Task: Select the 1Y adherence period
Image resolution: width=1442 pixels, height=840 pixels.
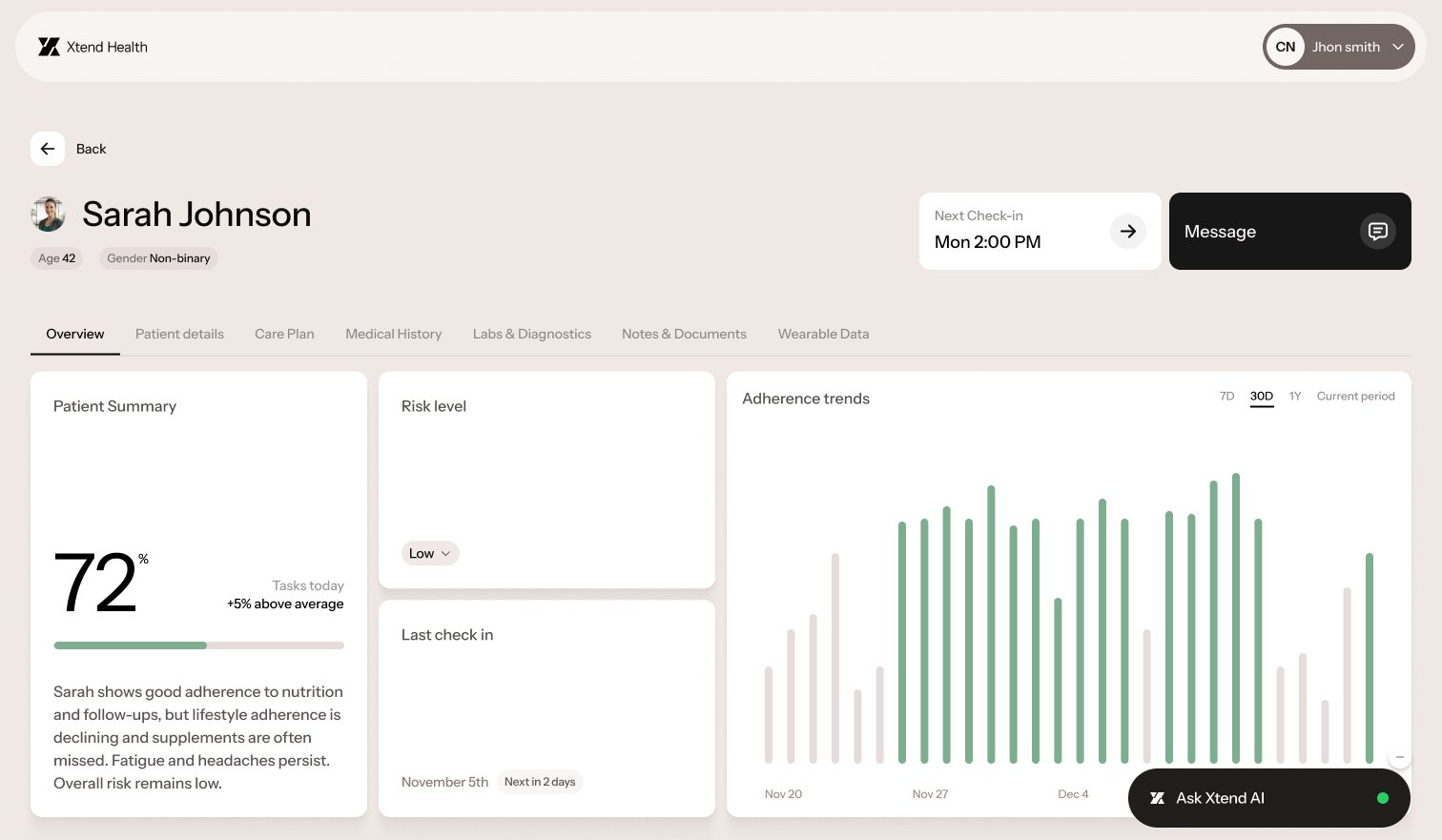Action: point(1295,396)
